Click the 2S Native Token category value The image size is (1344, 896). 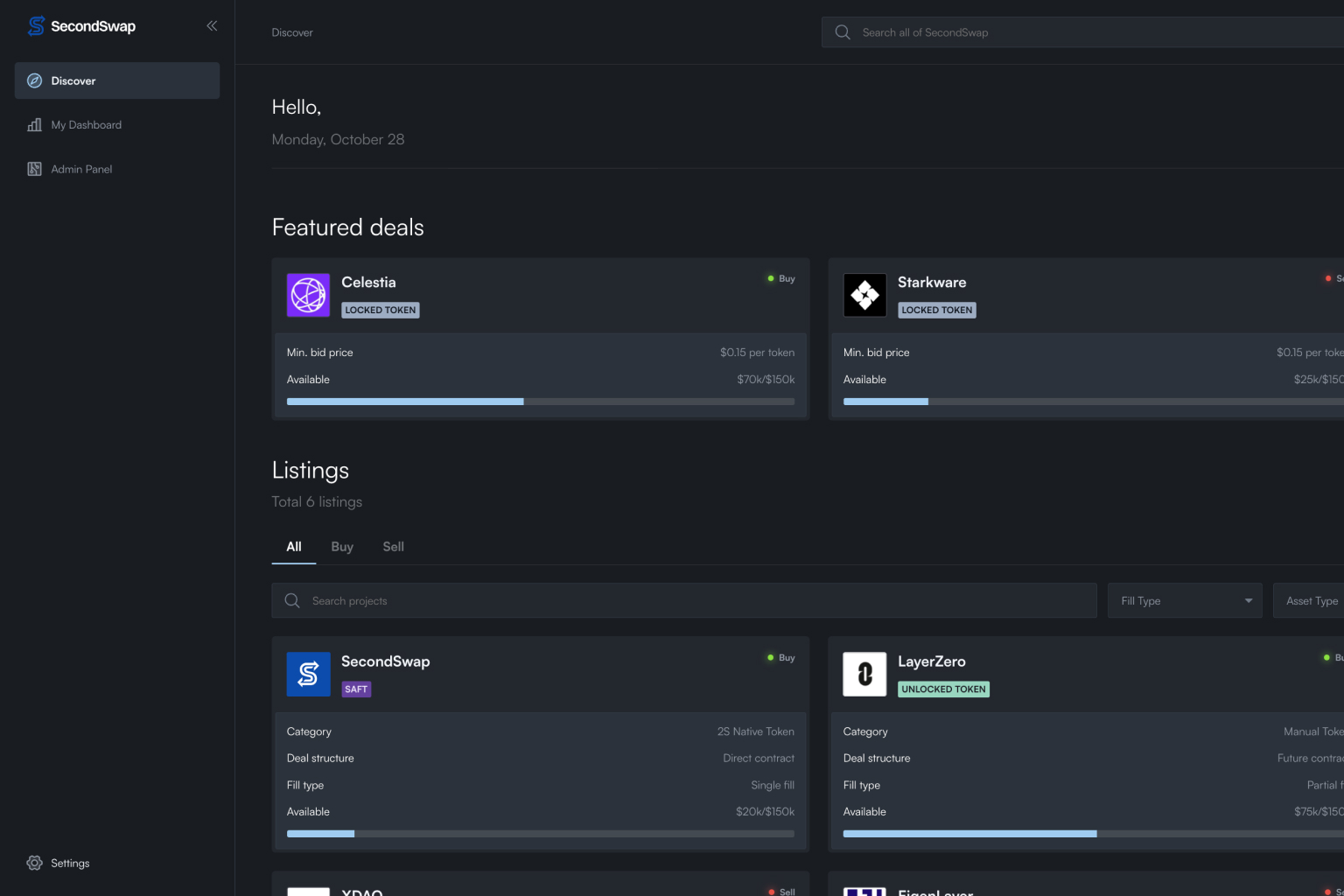[x=756, y=731]
